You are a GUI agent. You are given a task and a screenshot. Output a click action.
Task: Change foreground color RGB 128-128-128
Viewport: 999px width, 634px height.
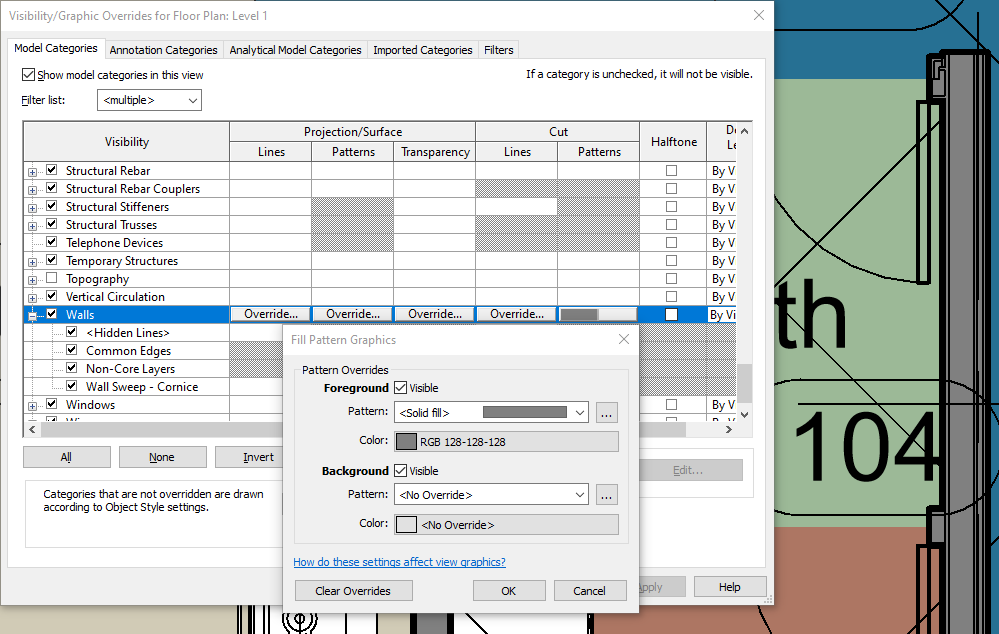coord(507,442)
